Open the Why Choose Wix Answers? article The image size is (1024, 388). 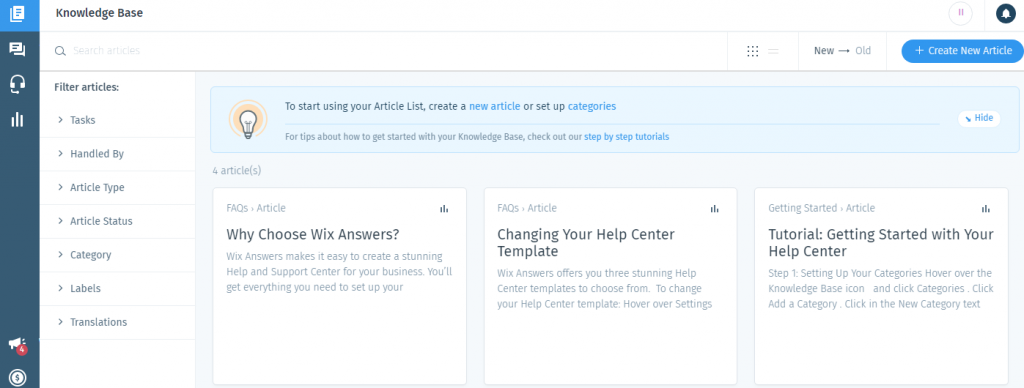pos(313,234)
